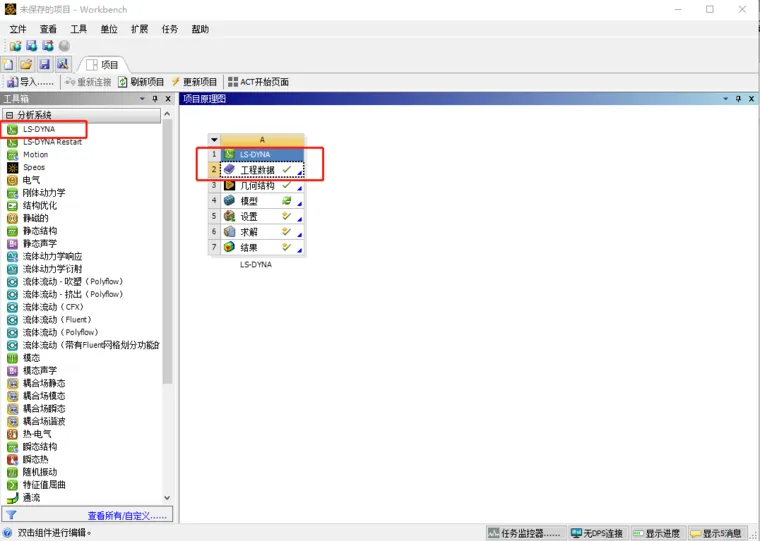
Task: Click the 热-电气 system icon
Action: 13,434
